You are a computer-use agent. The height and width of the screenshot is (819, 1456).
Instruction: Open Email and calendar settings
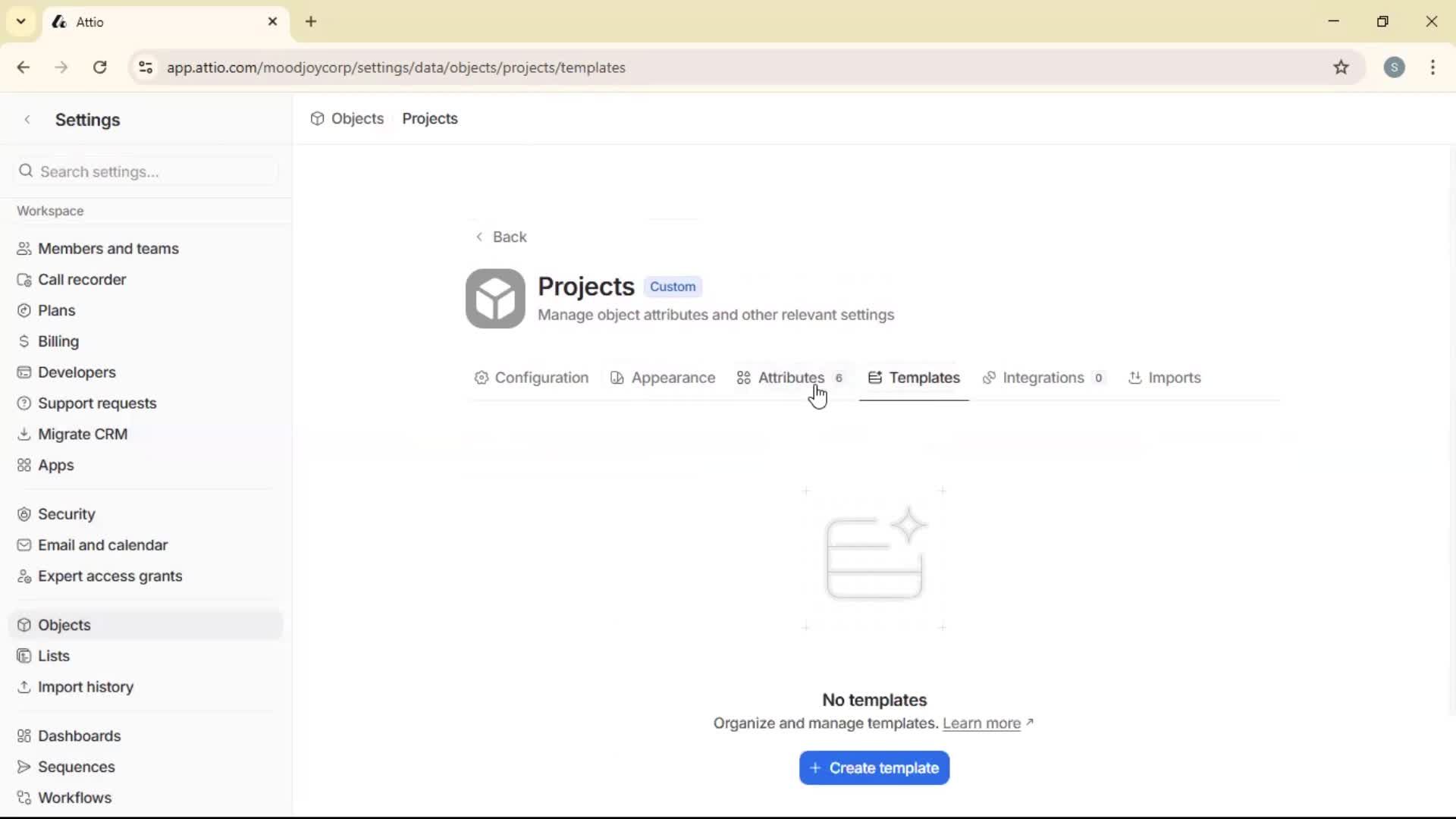point(104,544)
